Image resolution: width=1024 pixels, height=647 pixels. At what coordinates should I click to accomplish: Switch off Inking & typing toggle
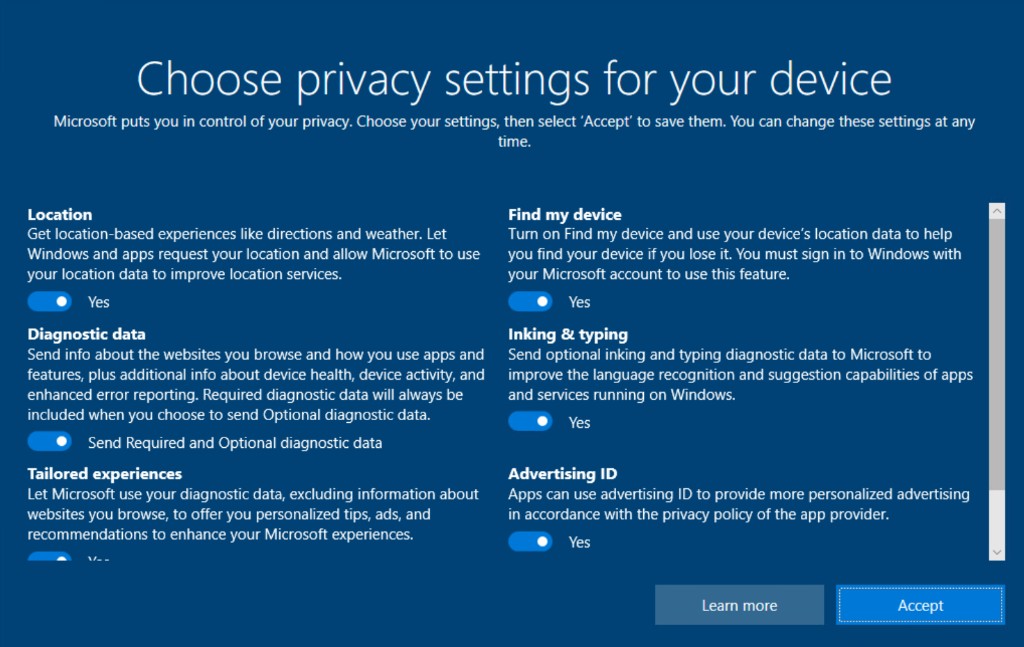[x=530, y=422]
